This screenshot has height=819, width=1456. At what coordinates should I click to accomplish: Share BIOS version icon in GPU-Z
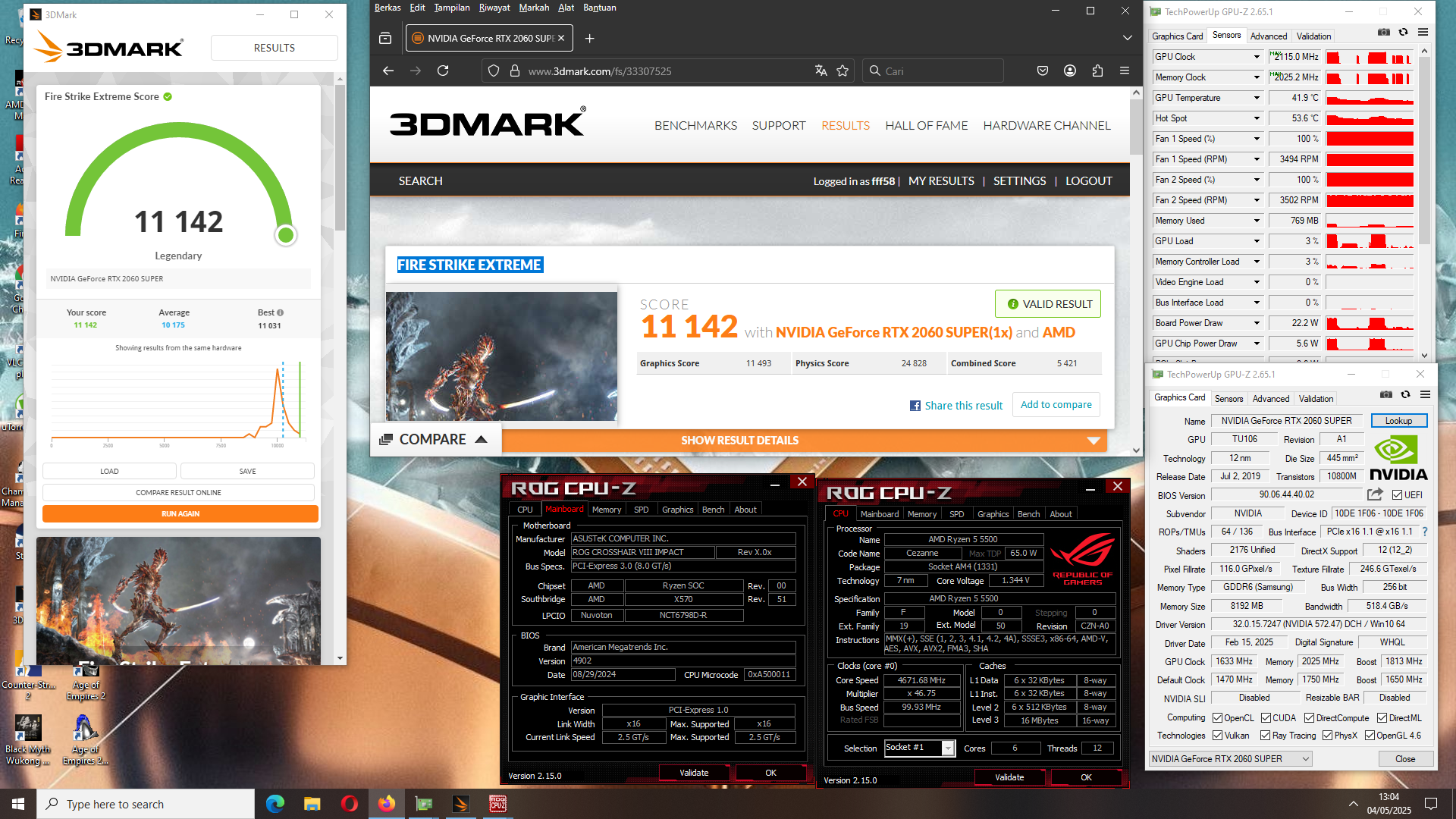click(x=1375, y=494)
